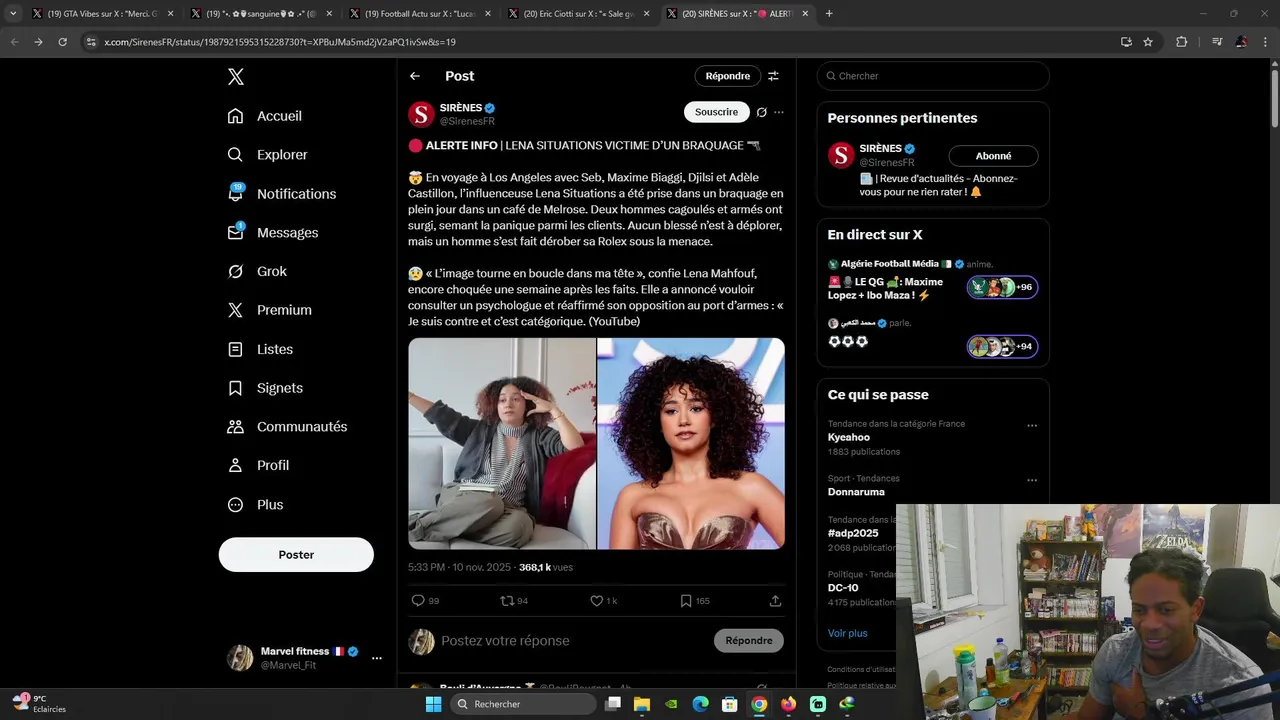
Task: Switch to Eric Ciotti browser tab
Action: (577, 14)
